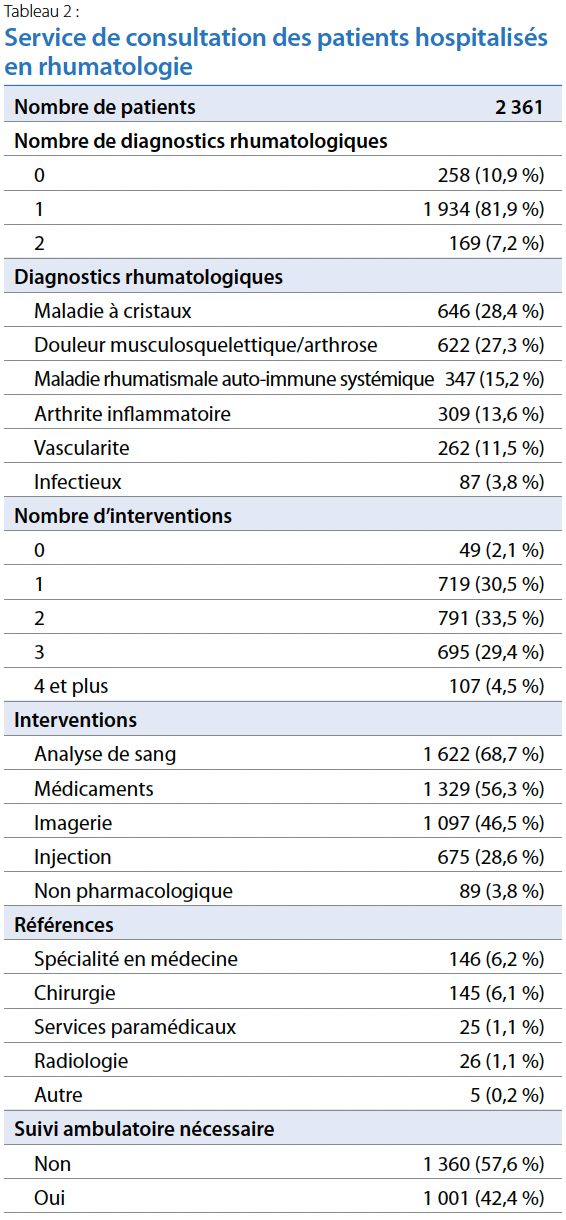This screenshot has width=566, height=1220.
Task: Select the 'Oui' value 1 001 (42,4 %)
Action: tap(484, 1197)
